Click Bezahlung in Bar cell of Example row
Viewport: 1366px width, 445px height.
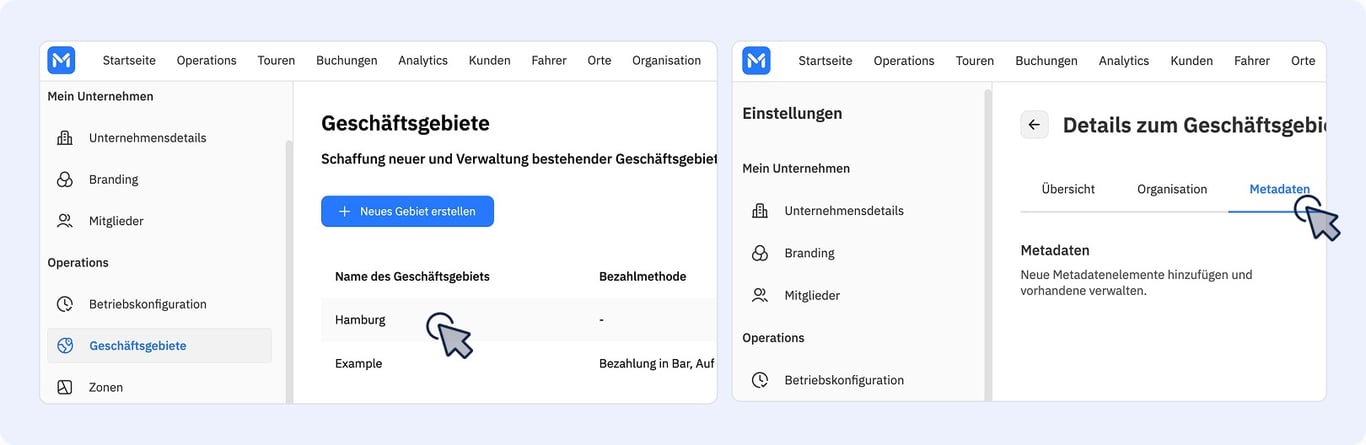pos(656,363)
